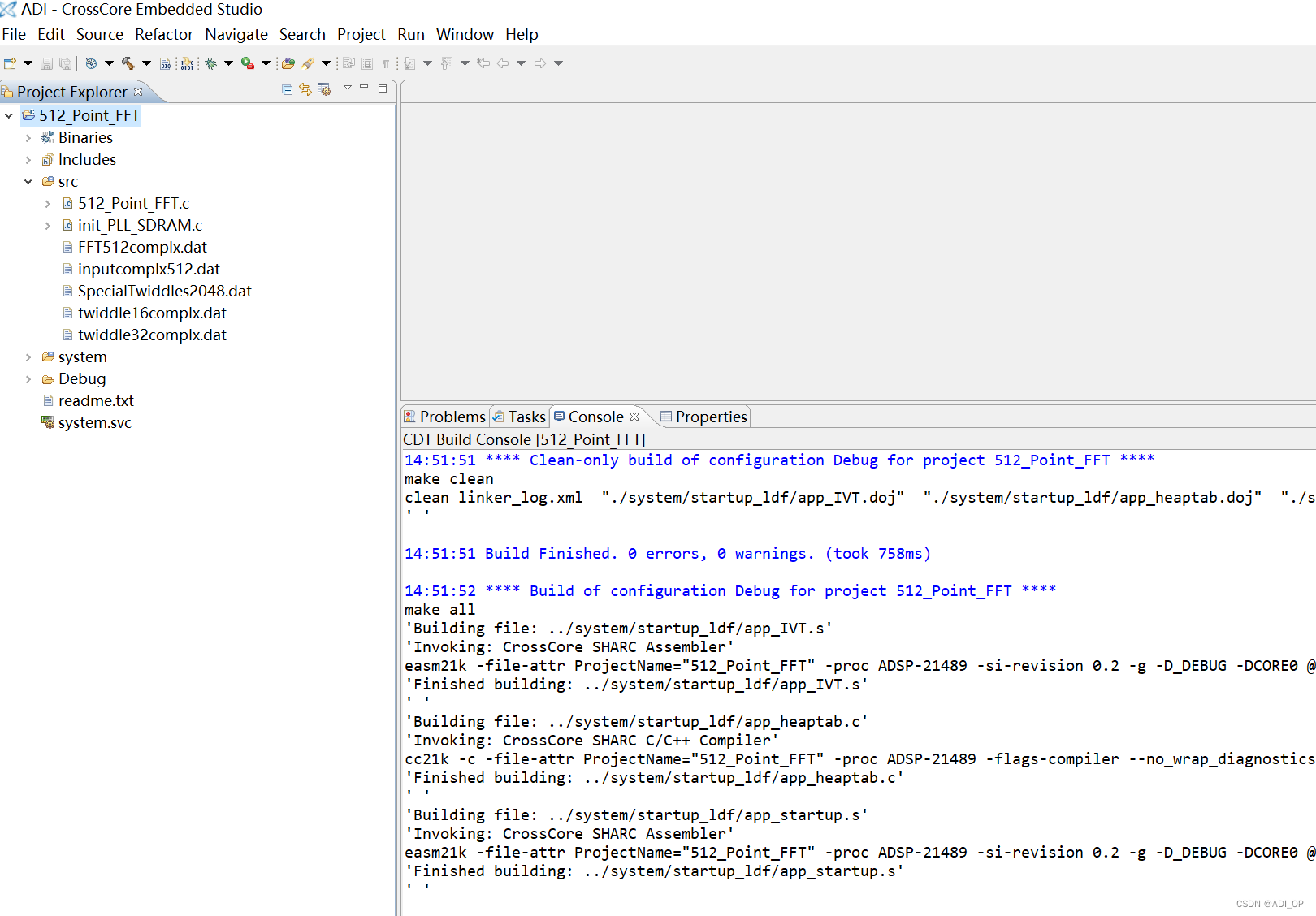Image resolution: width=1316 pixels, height=916 pixels.
Task: Click the Next Annotation icon
Action: (409, 63)
